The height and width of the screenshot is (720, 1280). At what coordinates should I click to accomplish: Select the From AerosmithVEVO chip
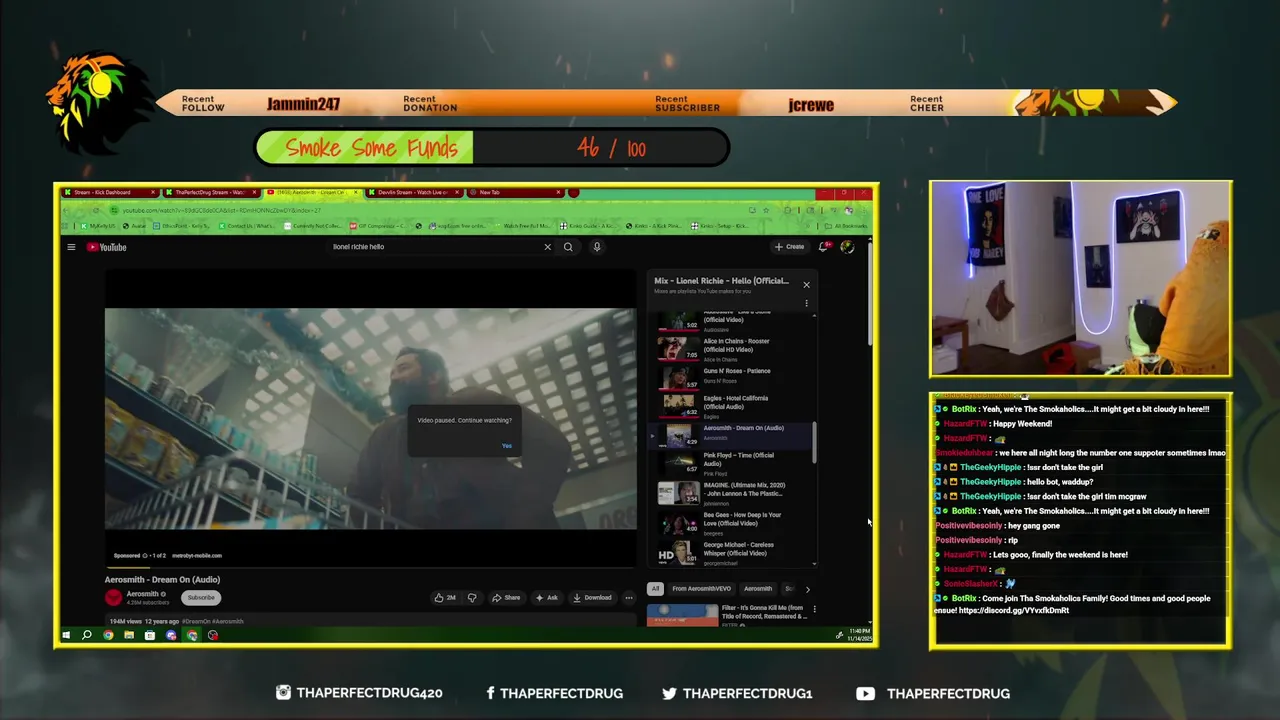pyautogui.click(x=701, y=589)
